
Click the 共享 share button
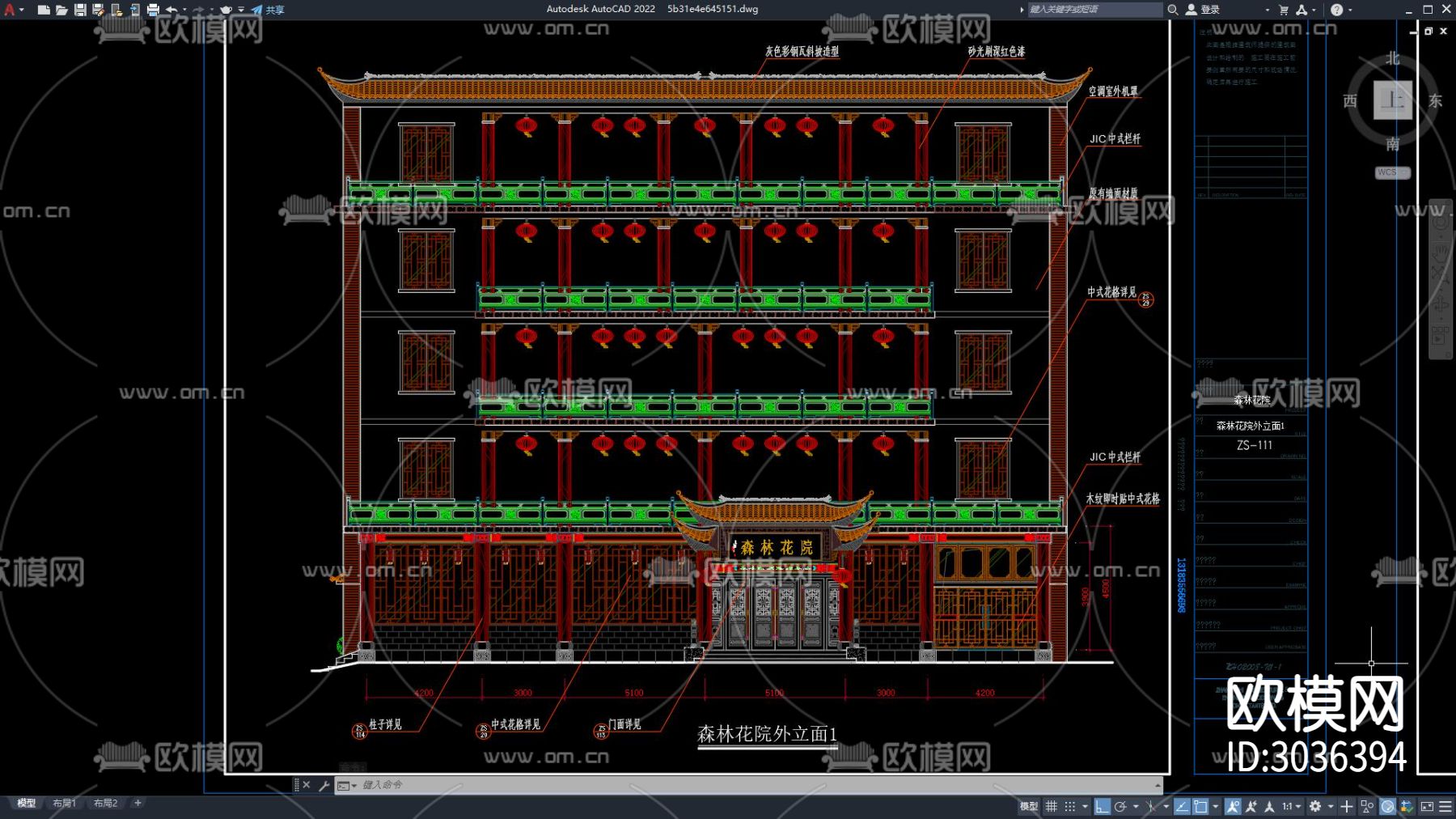coord(268,10)
